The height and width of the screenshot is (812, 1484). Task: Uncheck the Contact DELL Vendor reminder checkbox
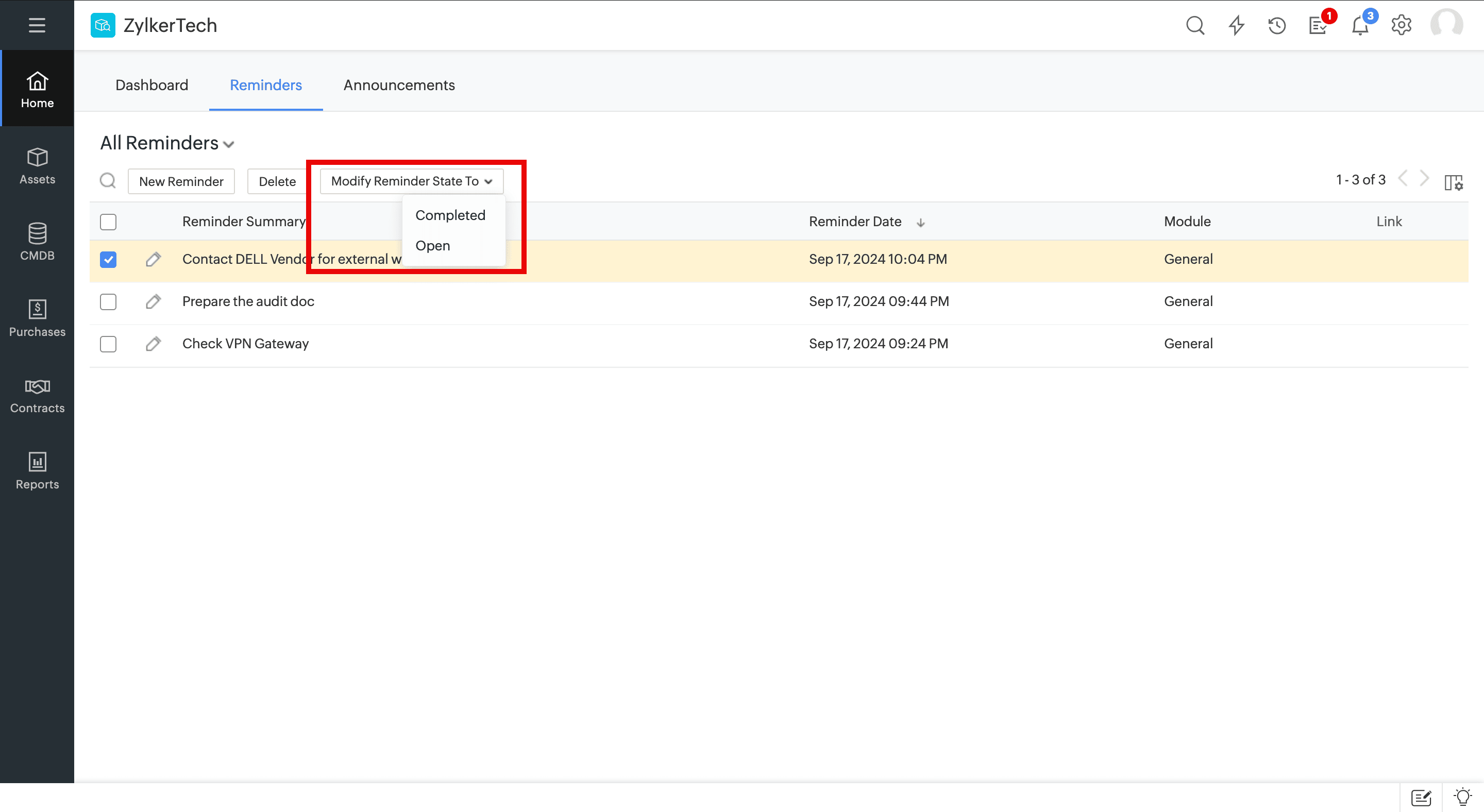[108, 259]
